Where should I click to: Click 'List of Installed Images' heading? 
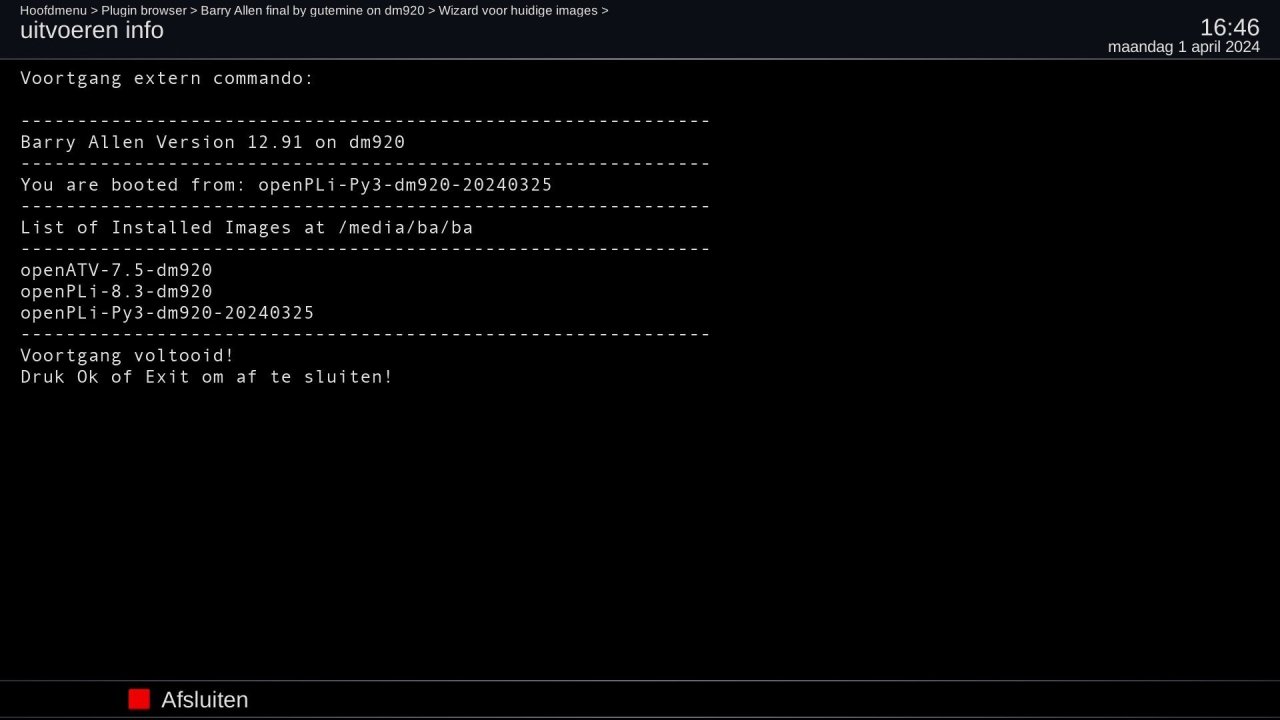pyautogui.click(x=246, y=228)
